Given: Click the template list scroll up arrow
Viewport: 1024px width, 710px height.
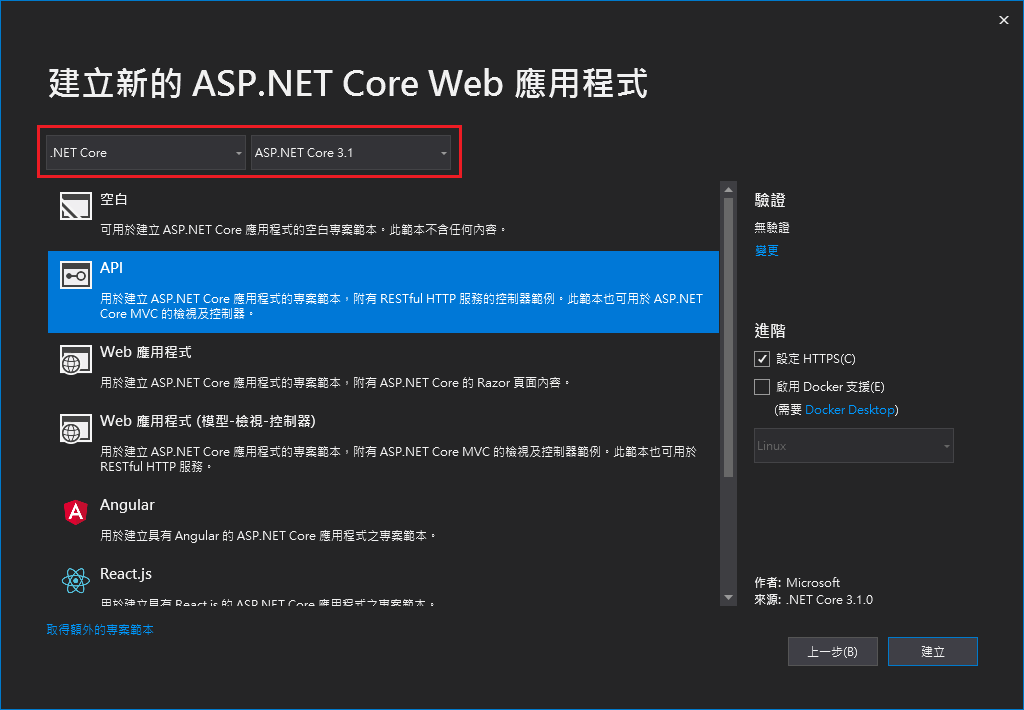Looking at the screenshot, I should point(728,189).
